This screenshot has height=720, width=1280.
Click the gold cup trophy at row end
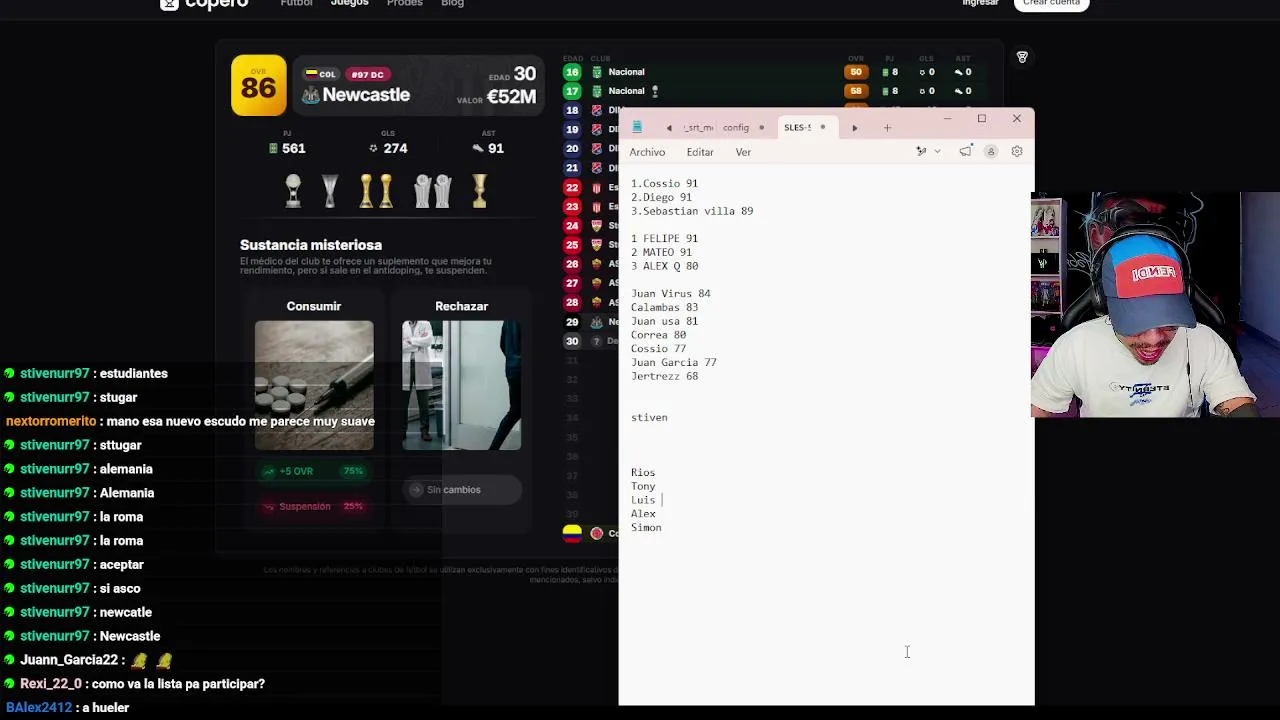(480, 191)
